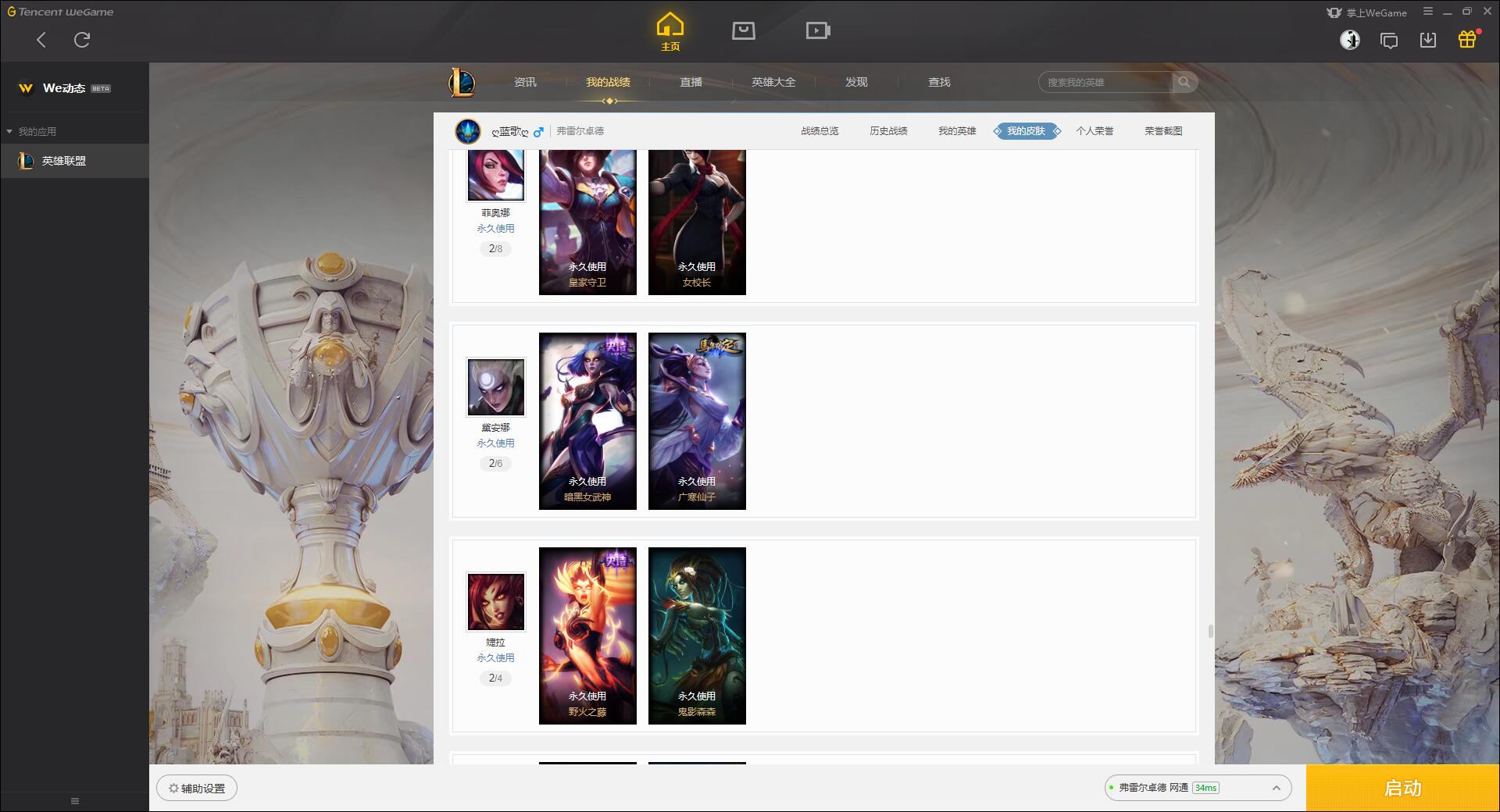Click the 黛安娜 champion portrait
This screenshot has width=1500, height=812.
pyautogui.click(x=496, y=387)
